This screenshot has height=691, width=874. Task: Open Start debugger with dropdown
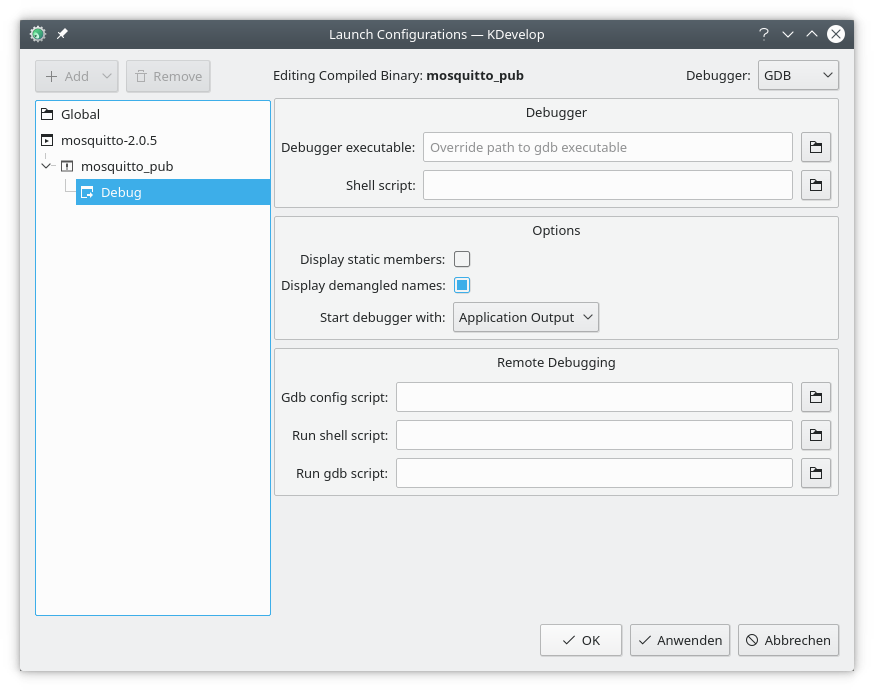[526, 317]
